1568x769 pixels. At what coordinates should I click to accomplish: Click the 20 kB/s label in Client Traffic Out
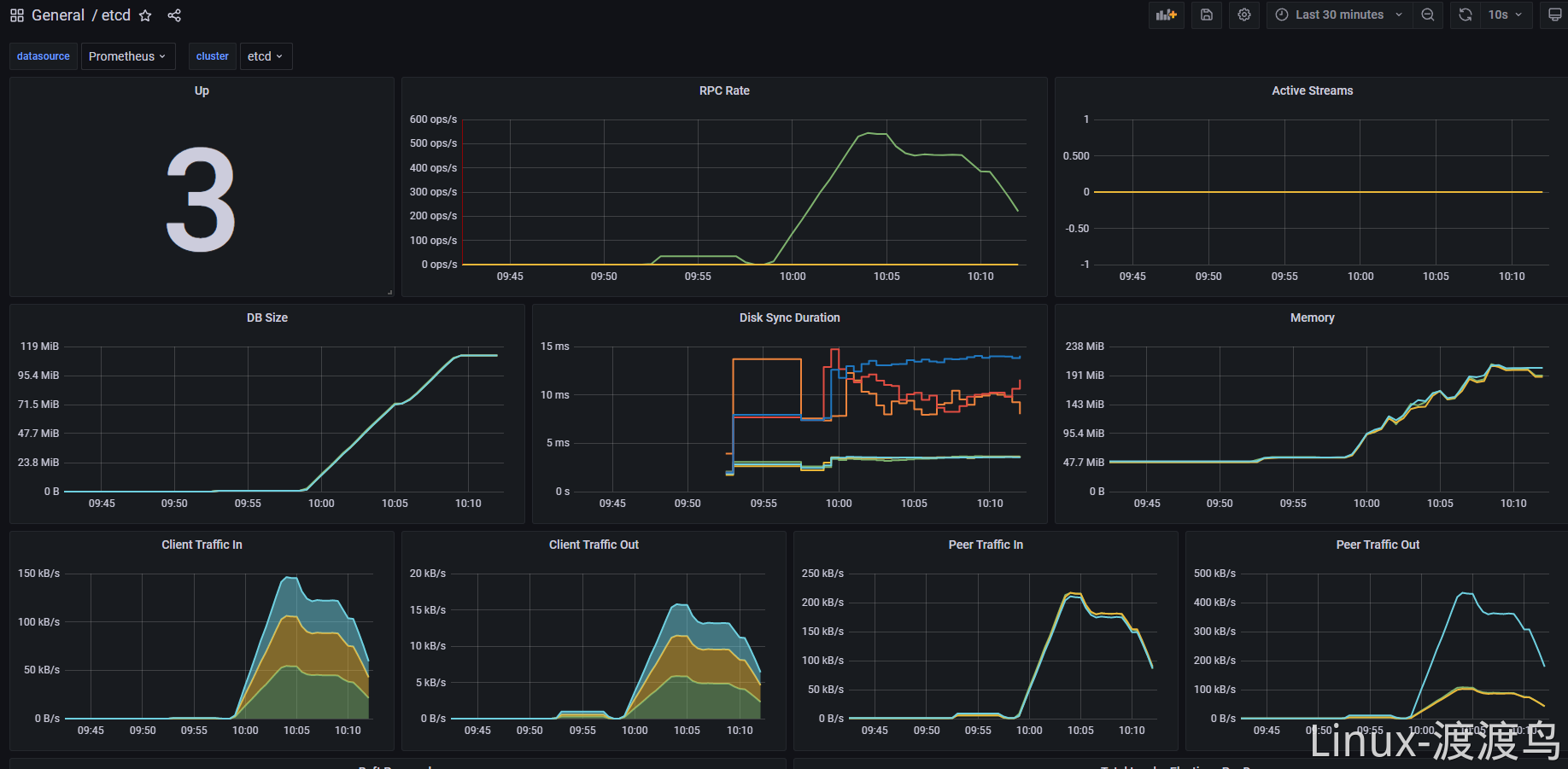coord(428,574)
